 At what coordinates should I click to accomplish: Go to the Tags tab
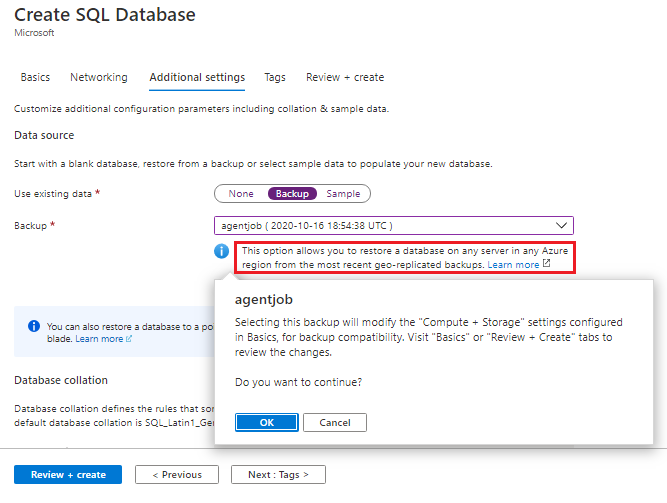tap(275, 77)
